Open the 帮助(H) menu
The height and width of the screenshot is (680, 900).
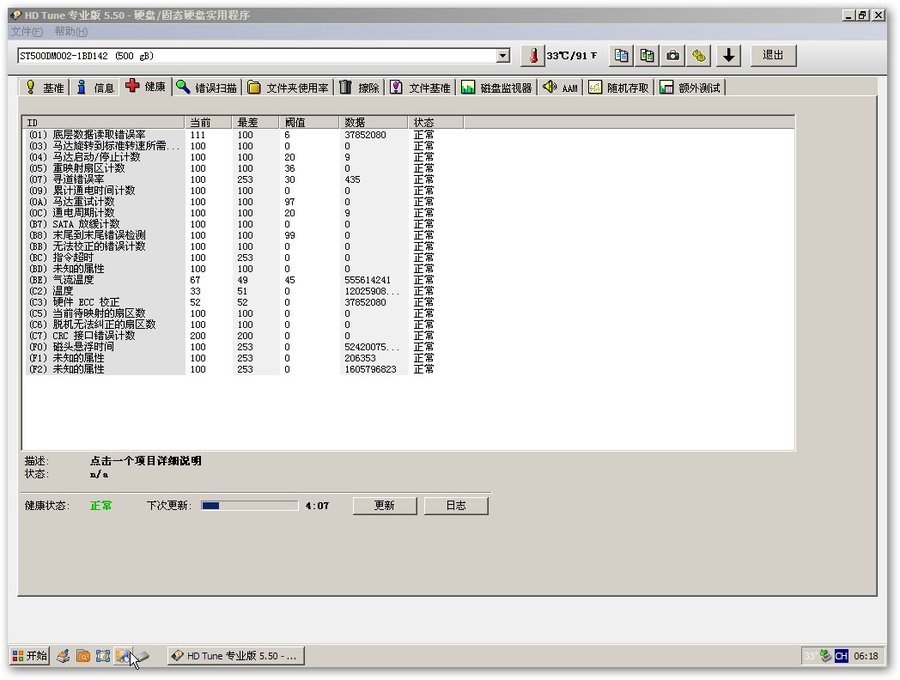71,32
